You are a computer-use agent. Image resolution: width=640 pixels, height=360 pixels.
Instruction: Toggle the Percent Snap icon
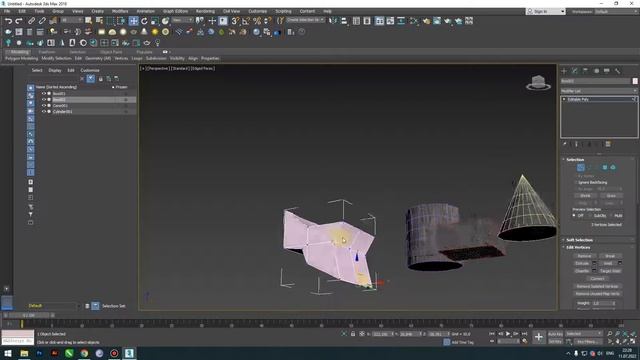point(257,20)
